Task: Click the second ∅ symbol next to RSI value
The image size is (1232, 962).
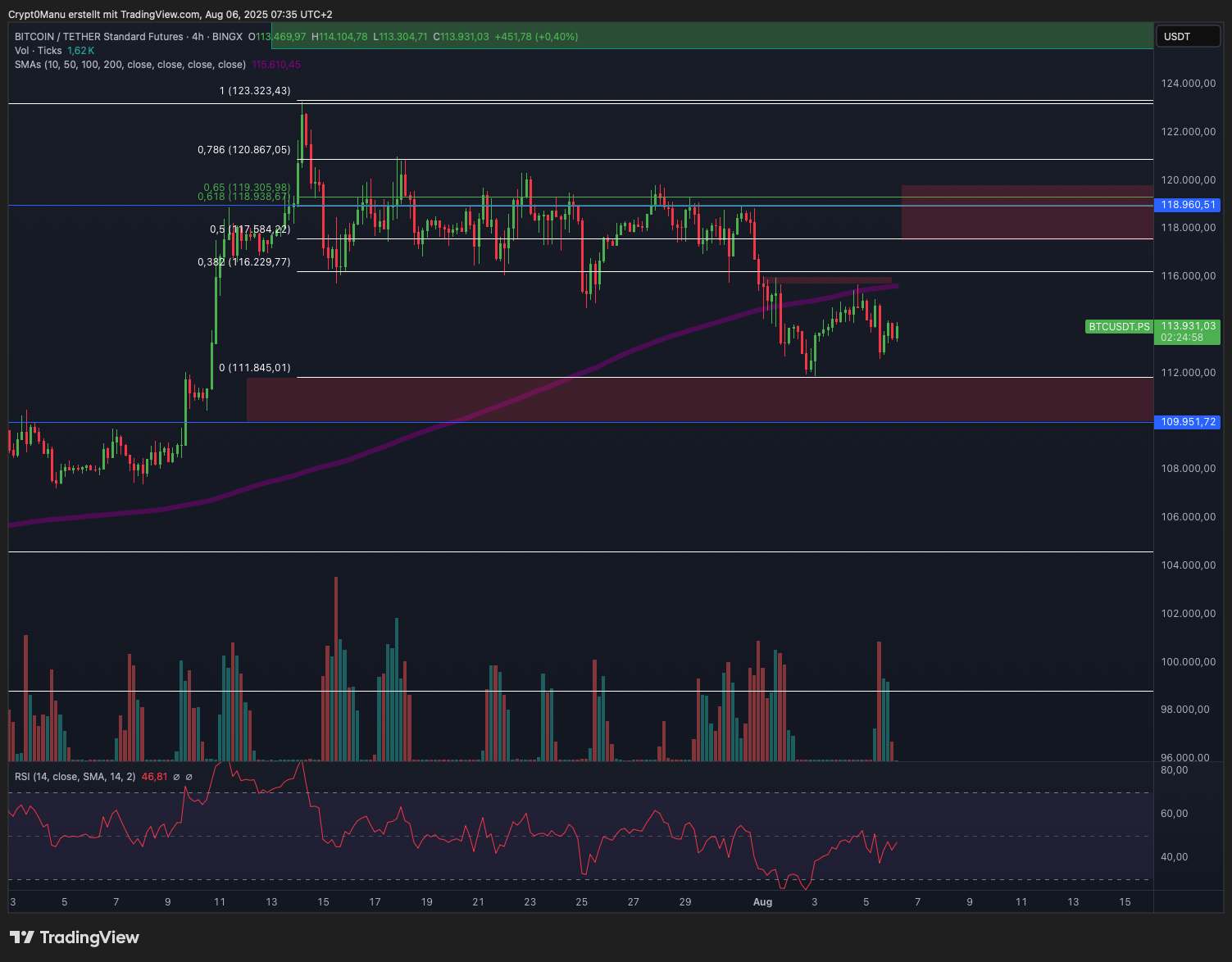Action: [189, 777]
